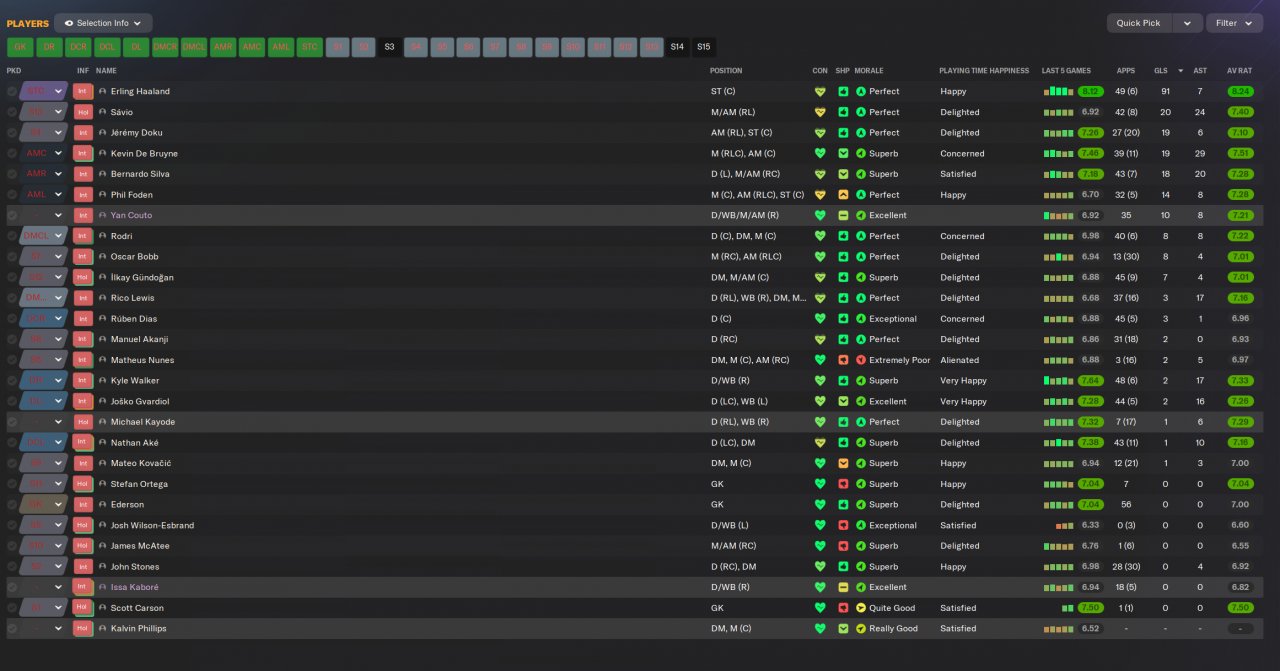Click Rúben Dias' condition heart icon
Viewport: 1280px width, 671px height.
[x=820, y=319]
